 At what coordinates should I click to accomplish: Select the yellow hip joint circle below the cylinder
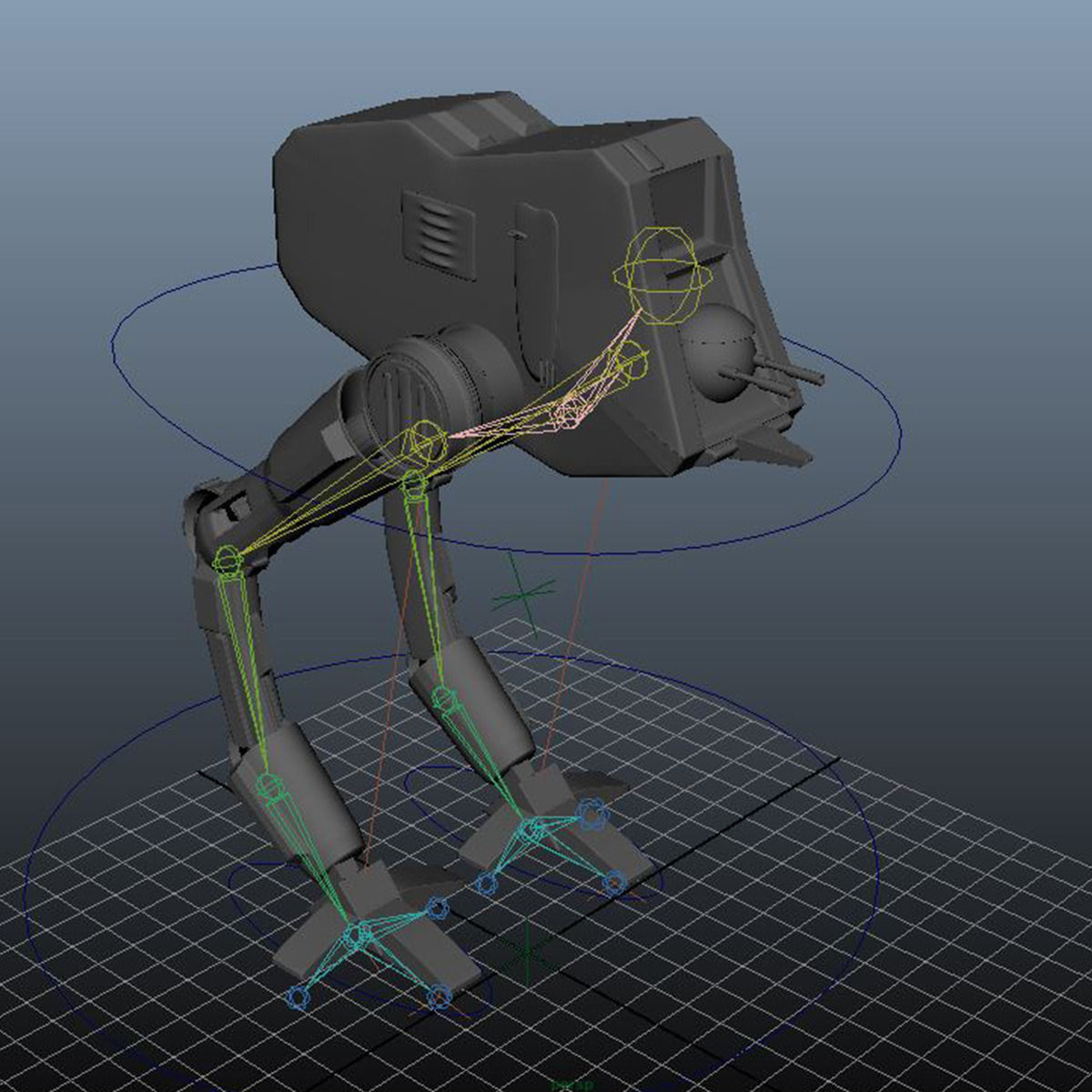click(x=424, y=442)
